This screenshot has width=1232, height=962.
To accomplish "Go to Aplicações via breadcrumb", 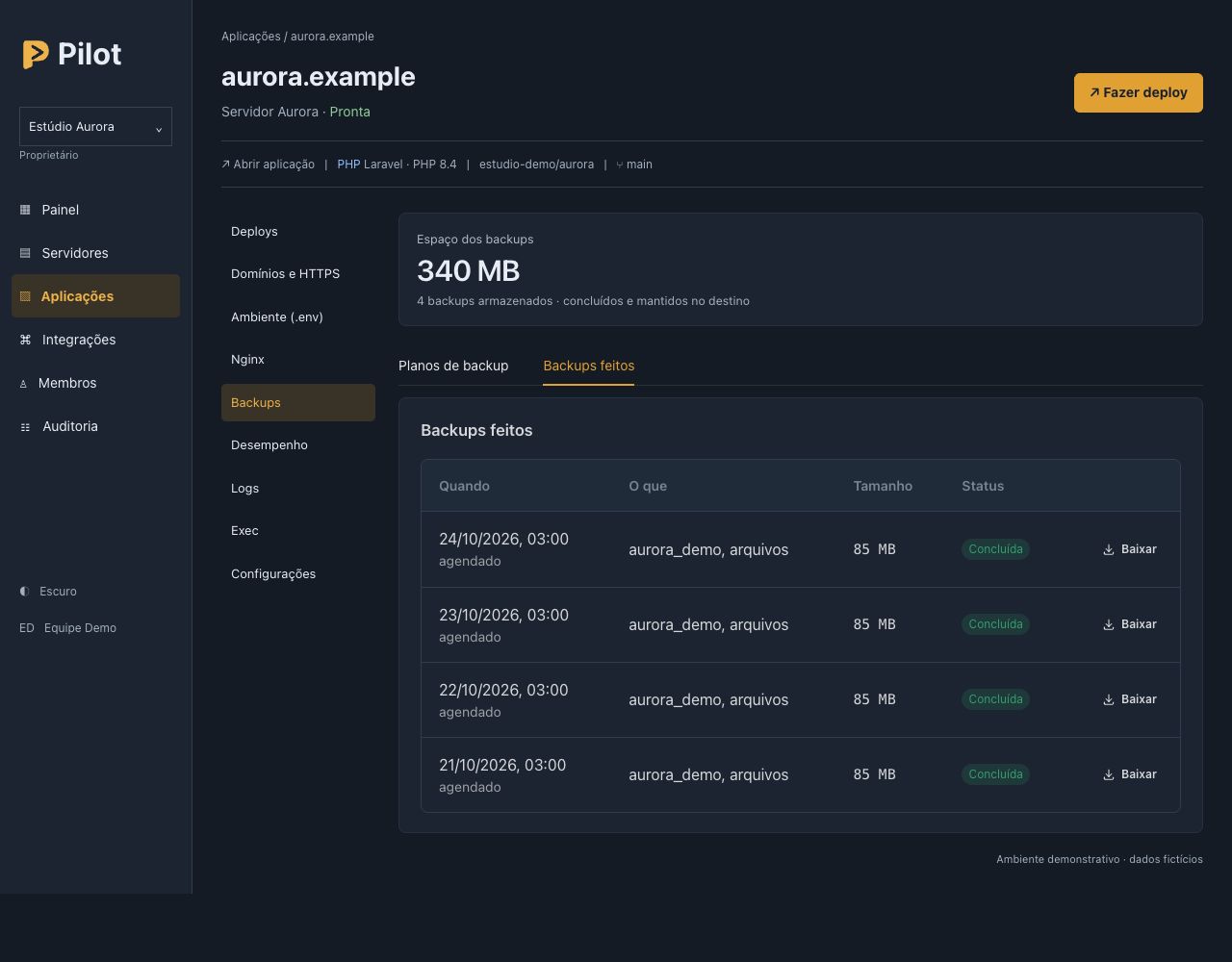I will (x=251, y=37).
